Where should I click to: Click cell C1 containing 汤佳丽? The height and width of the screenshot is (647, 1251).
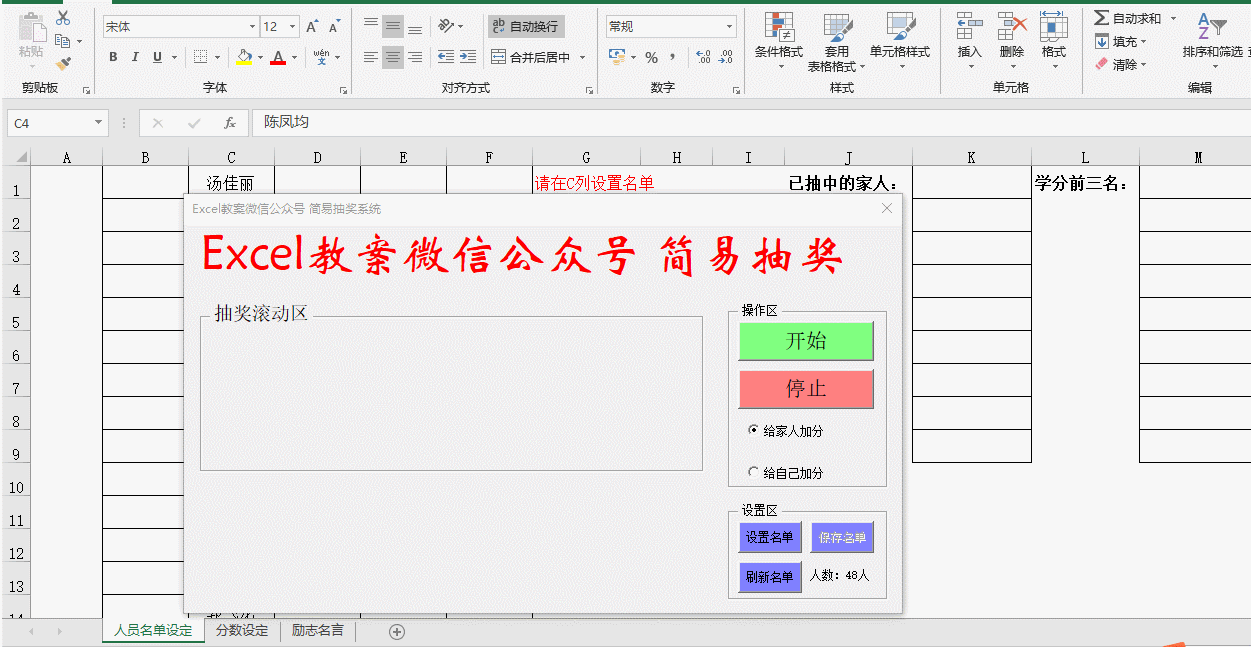point(231,183)
